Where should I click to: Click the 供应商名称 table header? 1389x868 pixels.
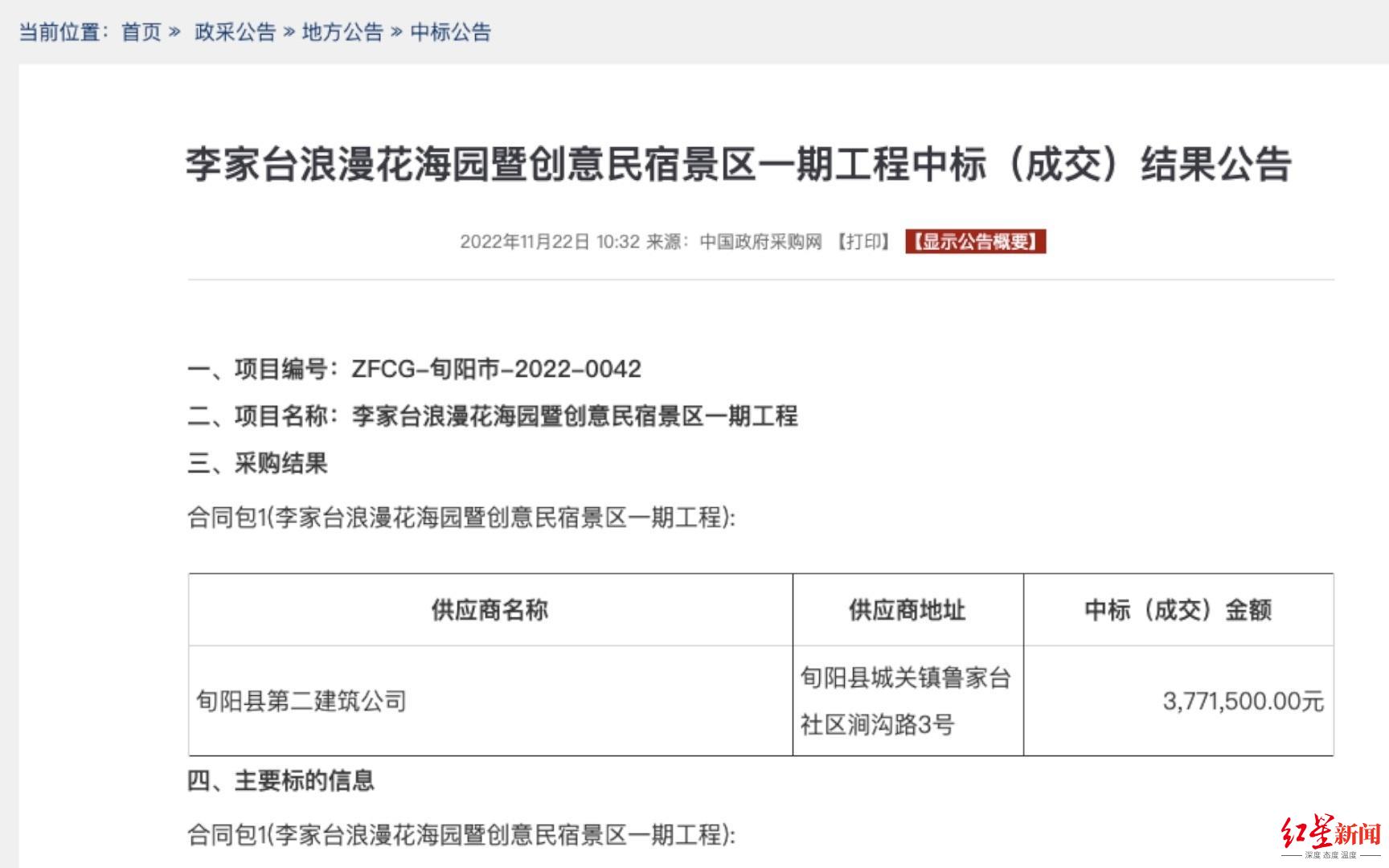491,609
